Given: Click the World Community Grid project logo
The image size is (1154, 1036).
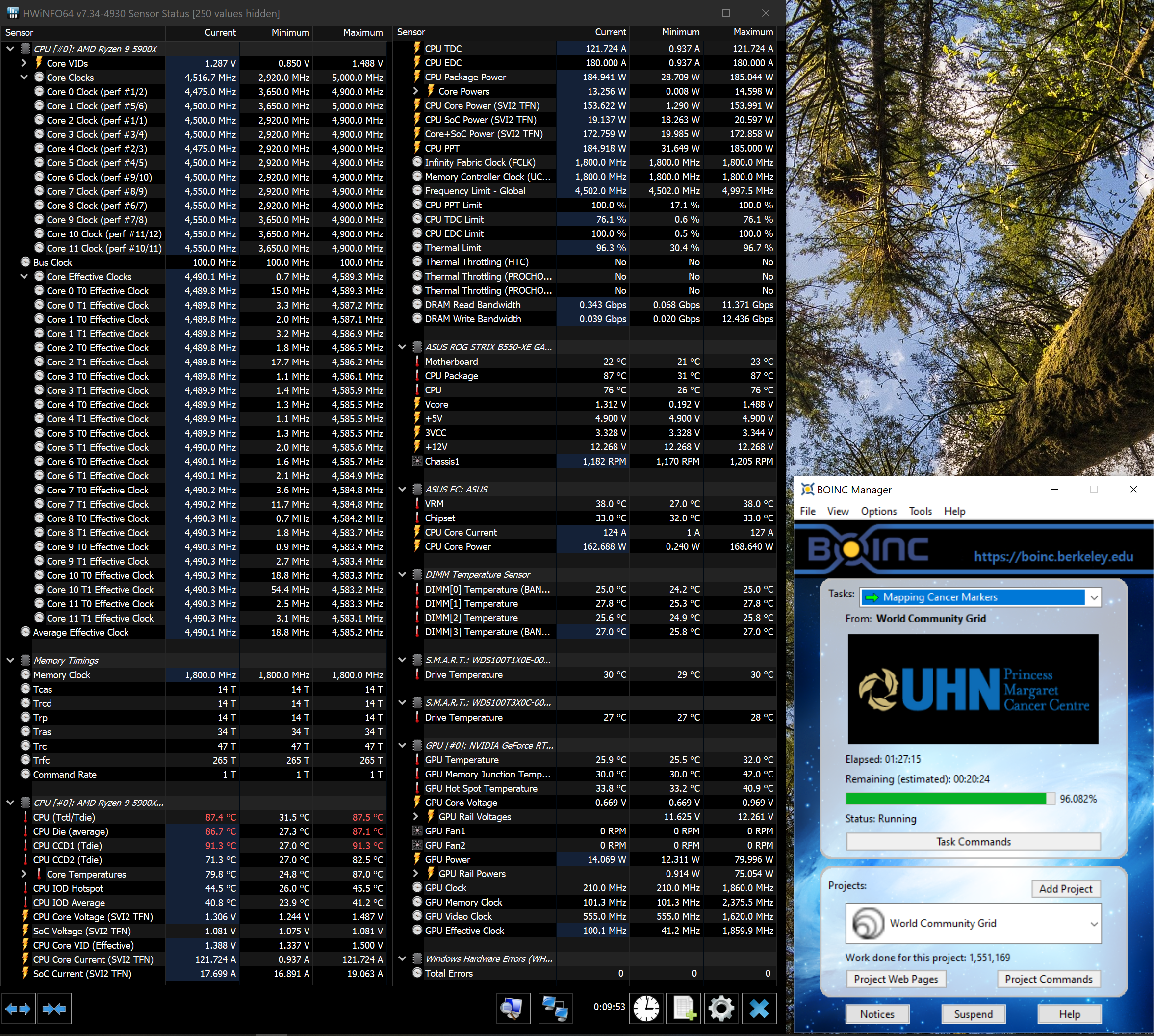Looking at the screenshot, I should coord(868,923).
